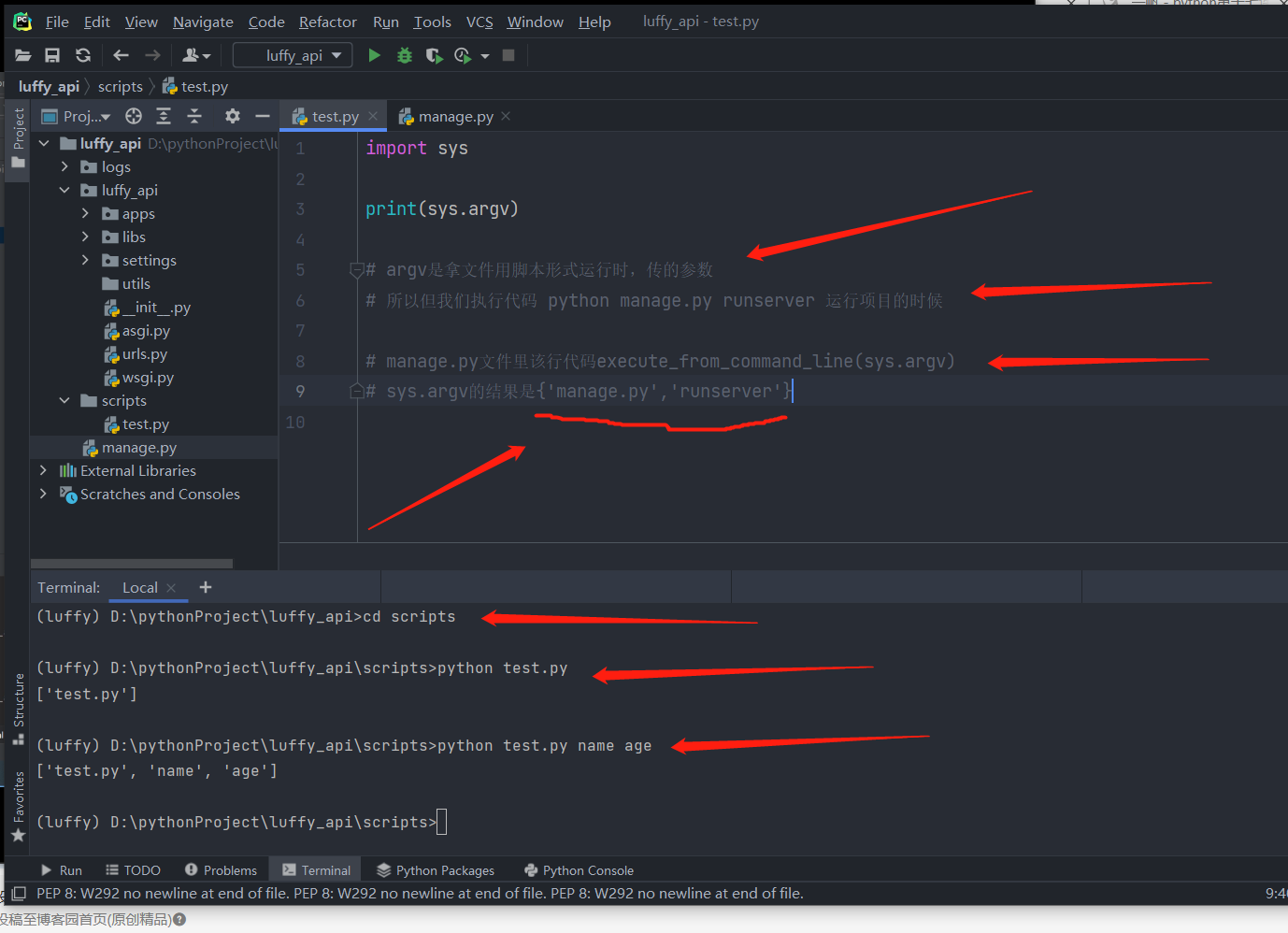
Task: Navigate back with the left arrow icon
Action: [x=121, y=55]
